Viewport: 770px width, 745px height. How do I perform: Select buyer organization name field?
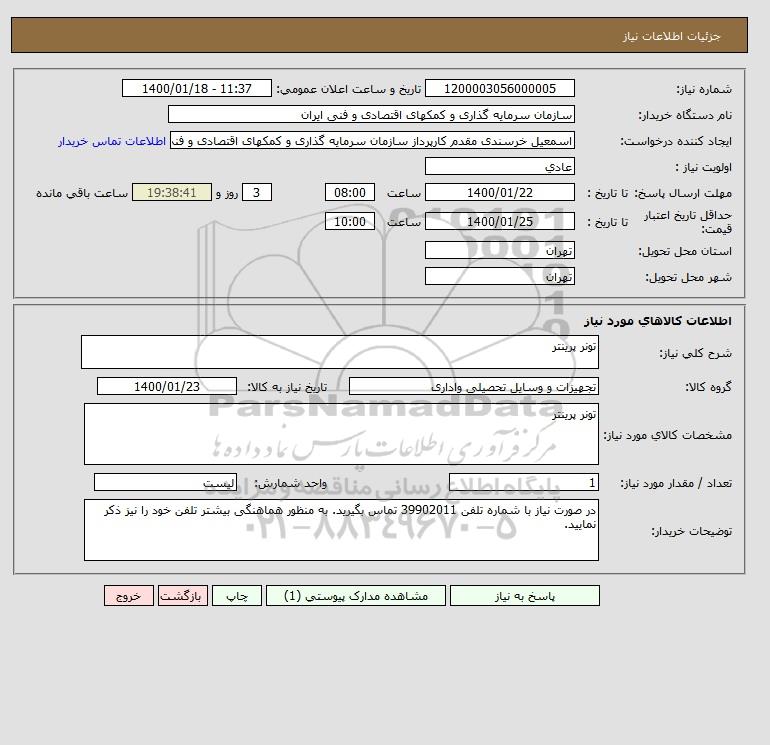371,114
